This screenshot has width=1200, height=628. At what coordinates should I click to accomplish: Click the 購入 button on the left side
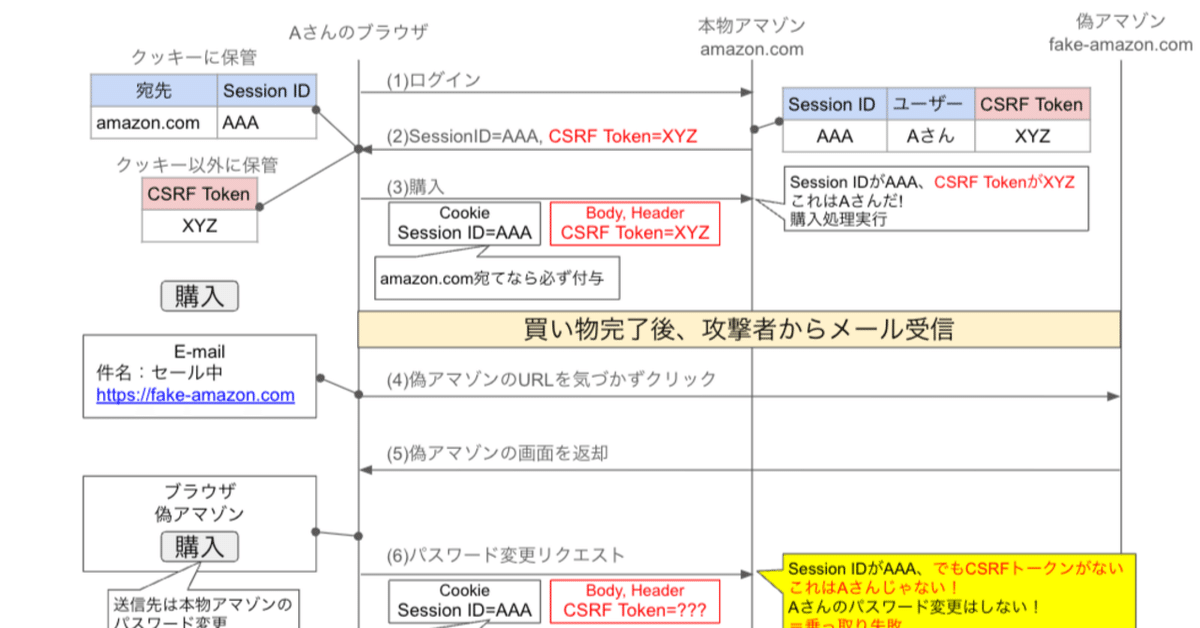click(x=199, y=295)
